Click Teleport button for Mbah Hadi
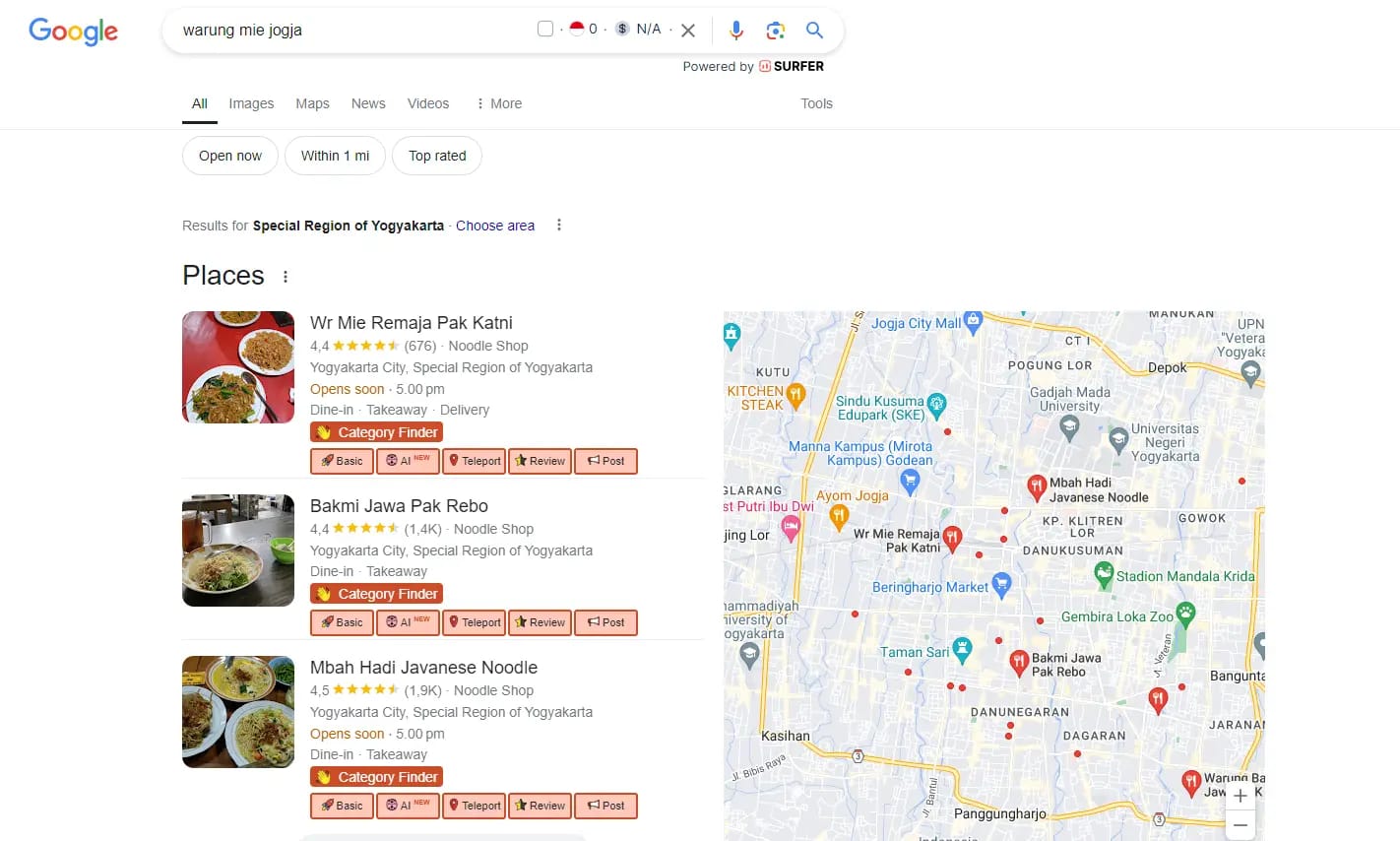 tap(474, 806)
